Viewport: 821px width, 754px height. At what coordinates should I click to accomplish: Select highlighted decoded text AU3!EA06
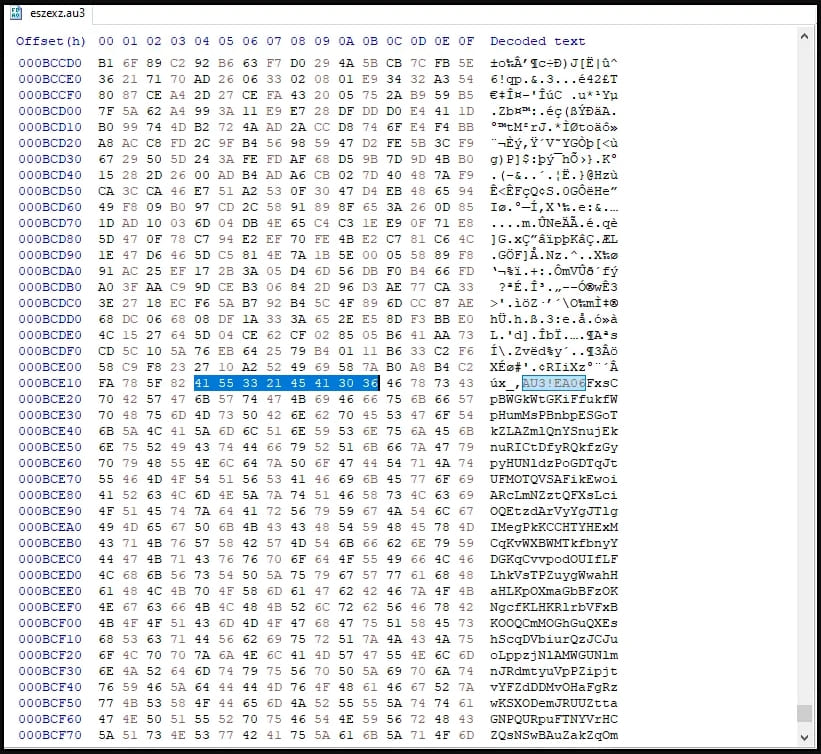point(554,383)
